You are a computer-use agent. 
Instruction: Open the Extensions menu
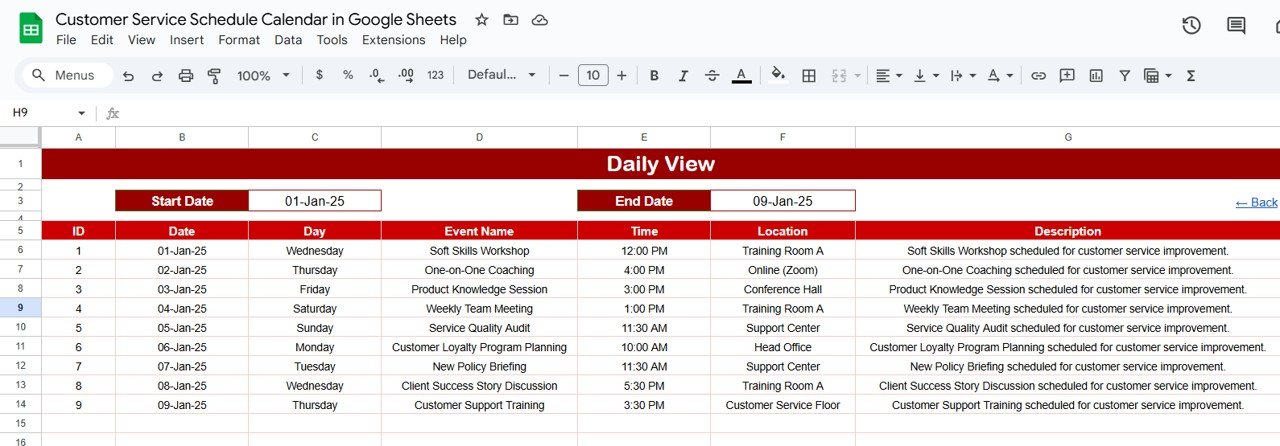click(393, 40)
